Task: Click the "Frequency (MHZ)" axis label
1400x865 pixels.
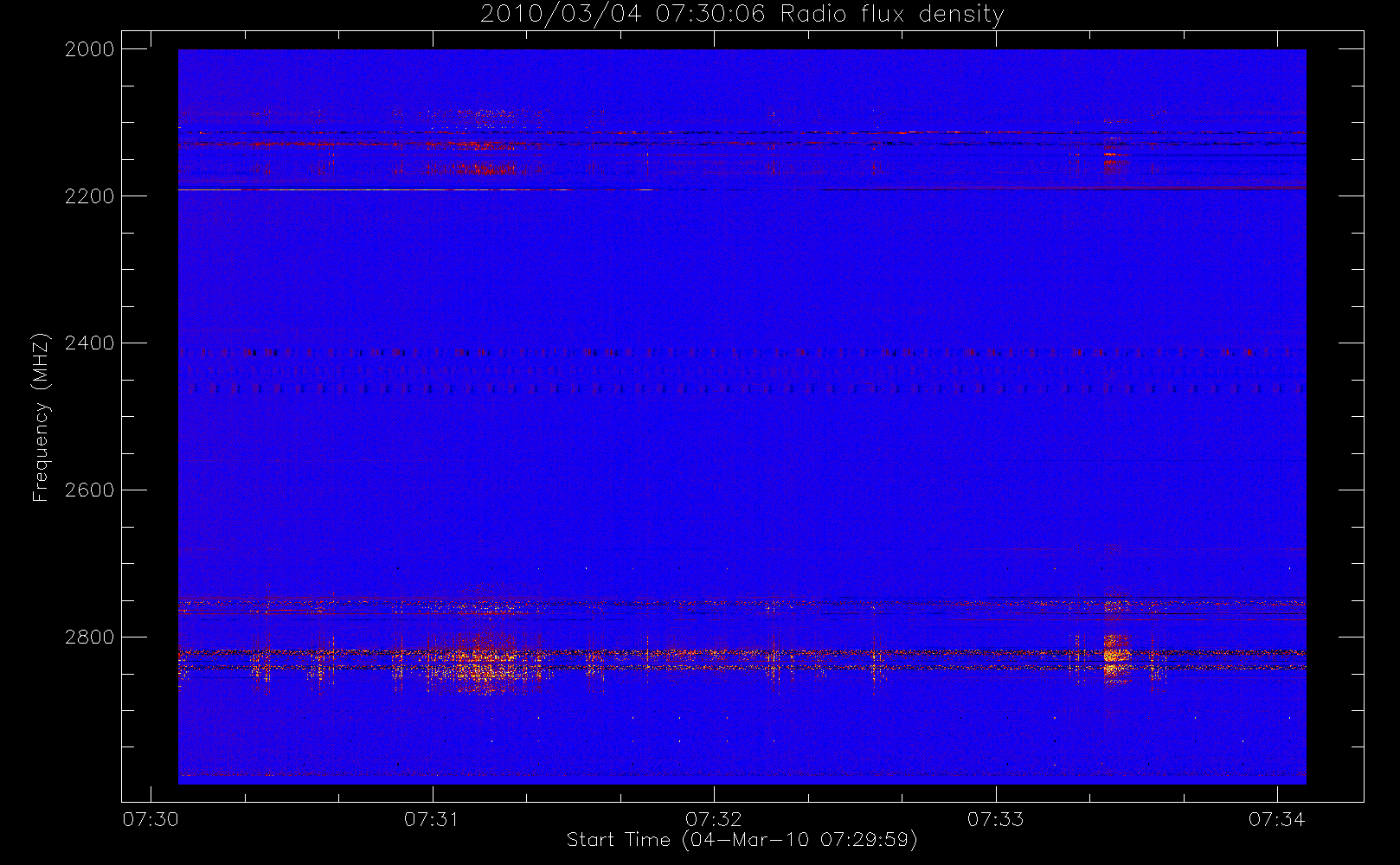Action: (x=41, y=417)
